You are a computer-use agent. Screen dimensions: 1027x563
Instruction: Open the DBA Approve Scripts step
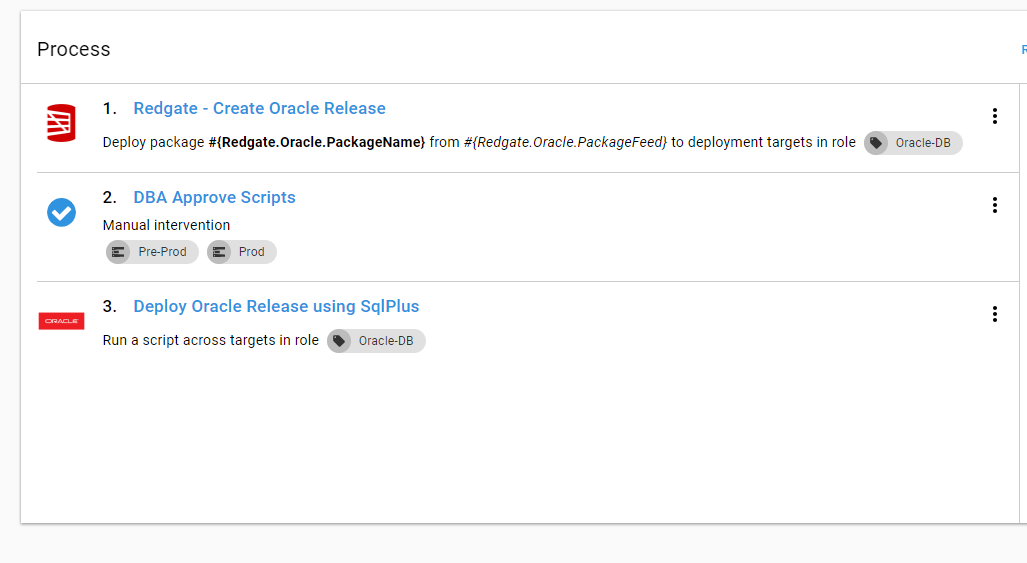tap(214, 197)
